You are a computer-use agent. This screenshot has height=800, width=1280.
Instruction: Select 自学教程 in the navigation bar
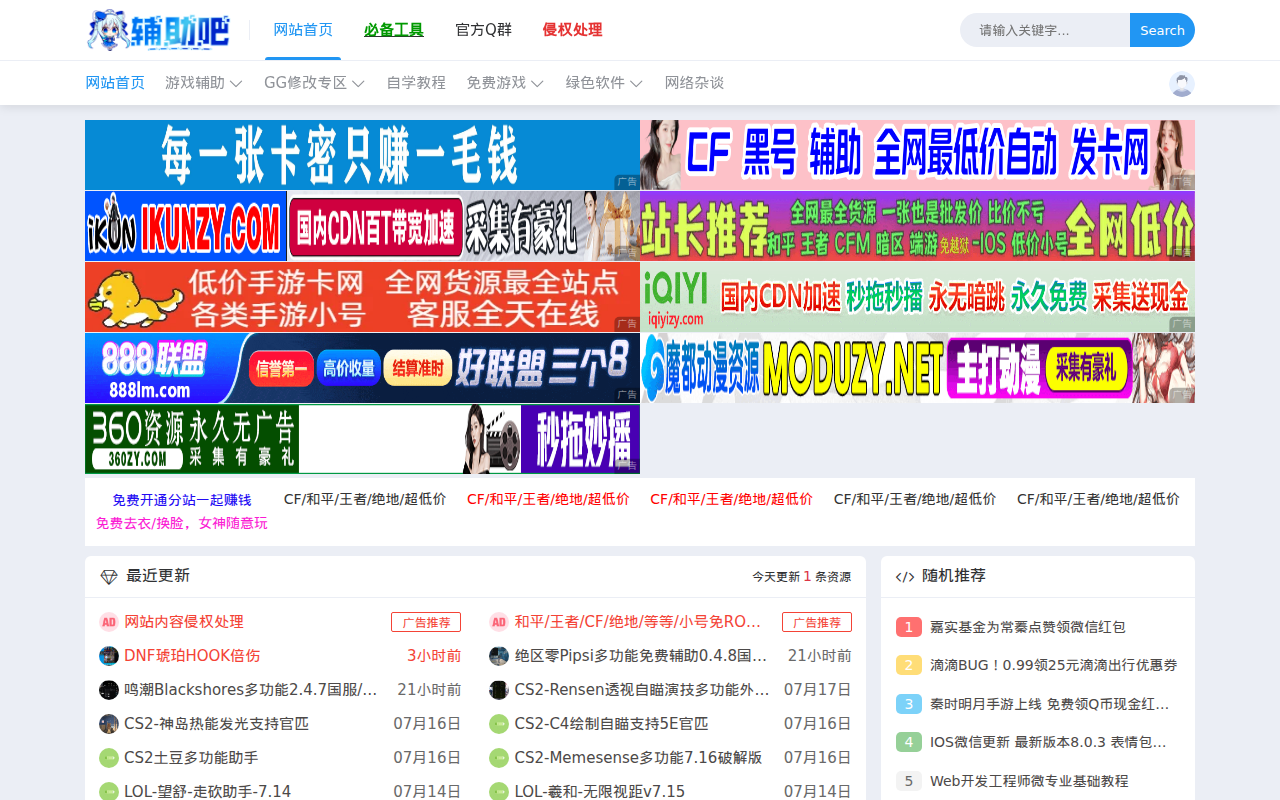pos(416,83)
